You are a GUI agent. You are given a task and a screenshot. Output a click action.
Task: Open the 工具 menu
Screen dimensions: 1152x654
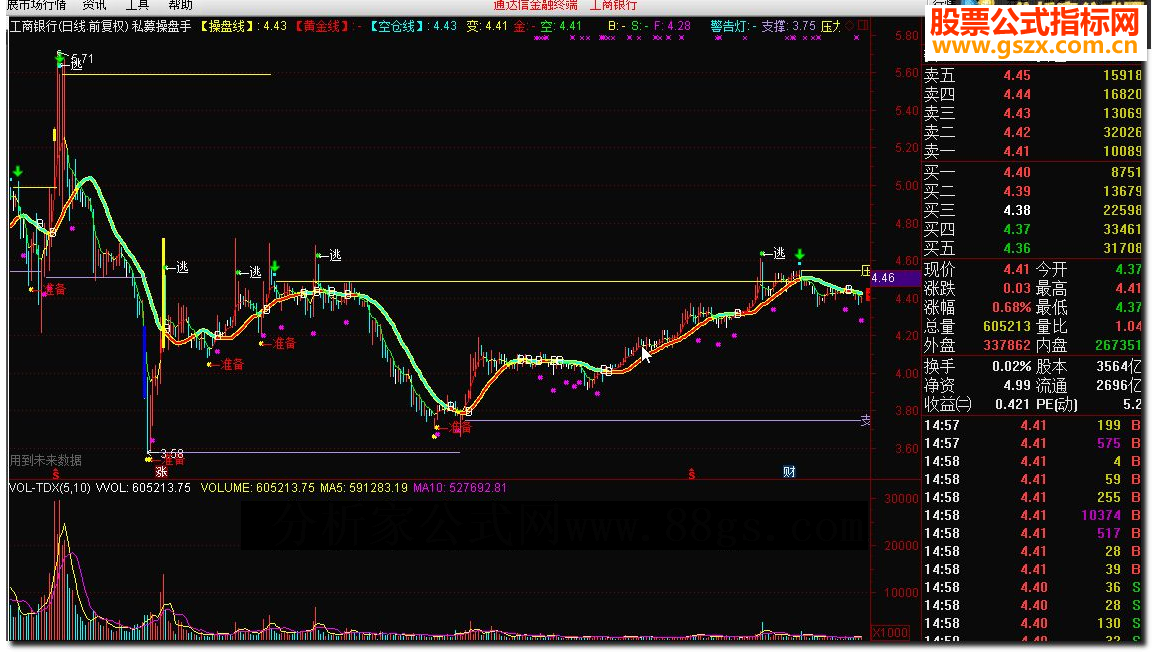click(x=137, y=5)
